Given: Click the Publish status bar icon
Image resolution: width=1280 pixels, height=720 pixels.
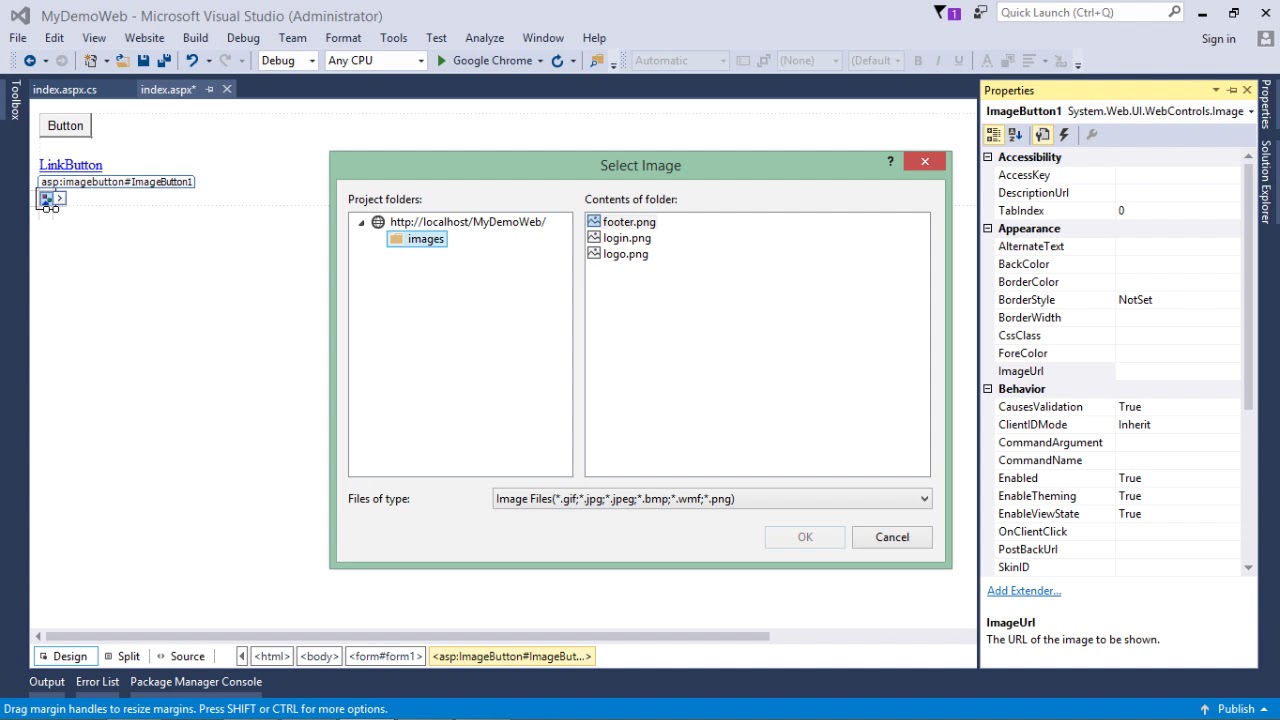Looking at the screenshot, I should click(1205, 709).
